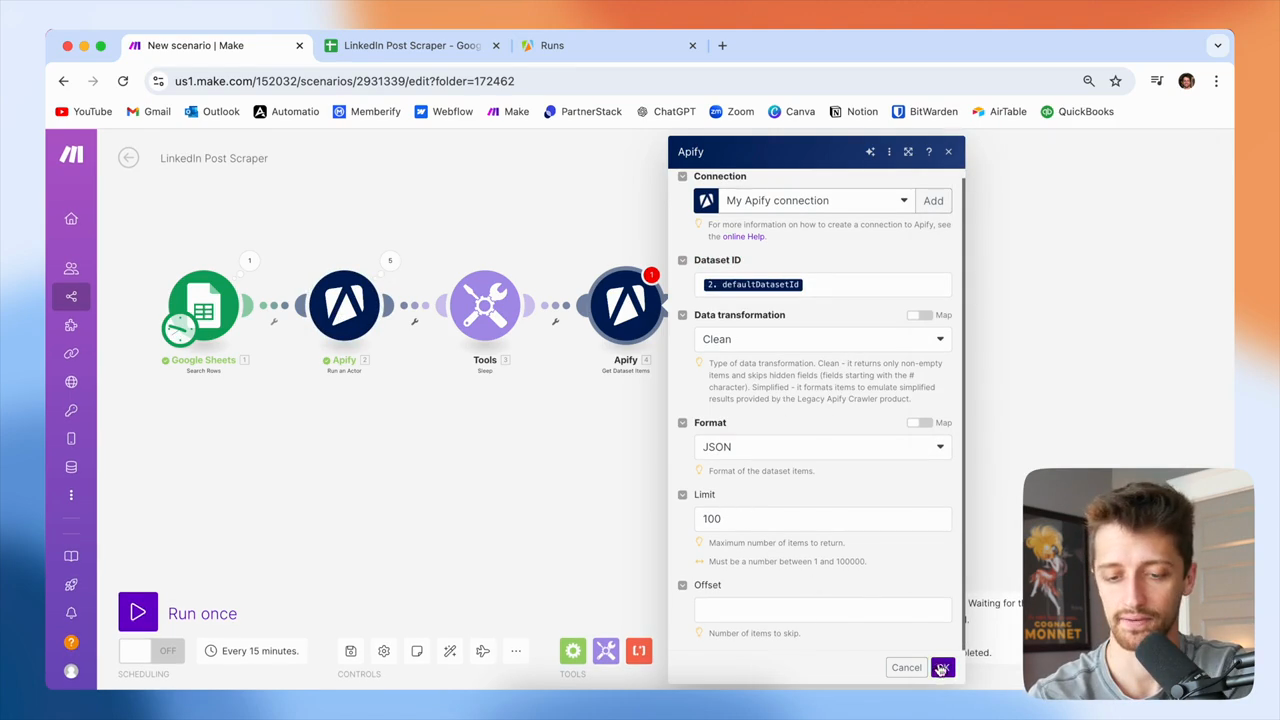This screenshot has height=720, width=1280.
Task: Click the Limit input field showing 100
Action: (x=823, y=519)
